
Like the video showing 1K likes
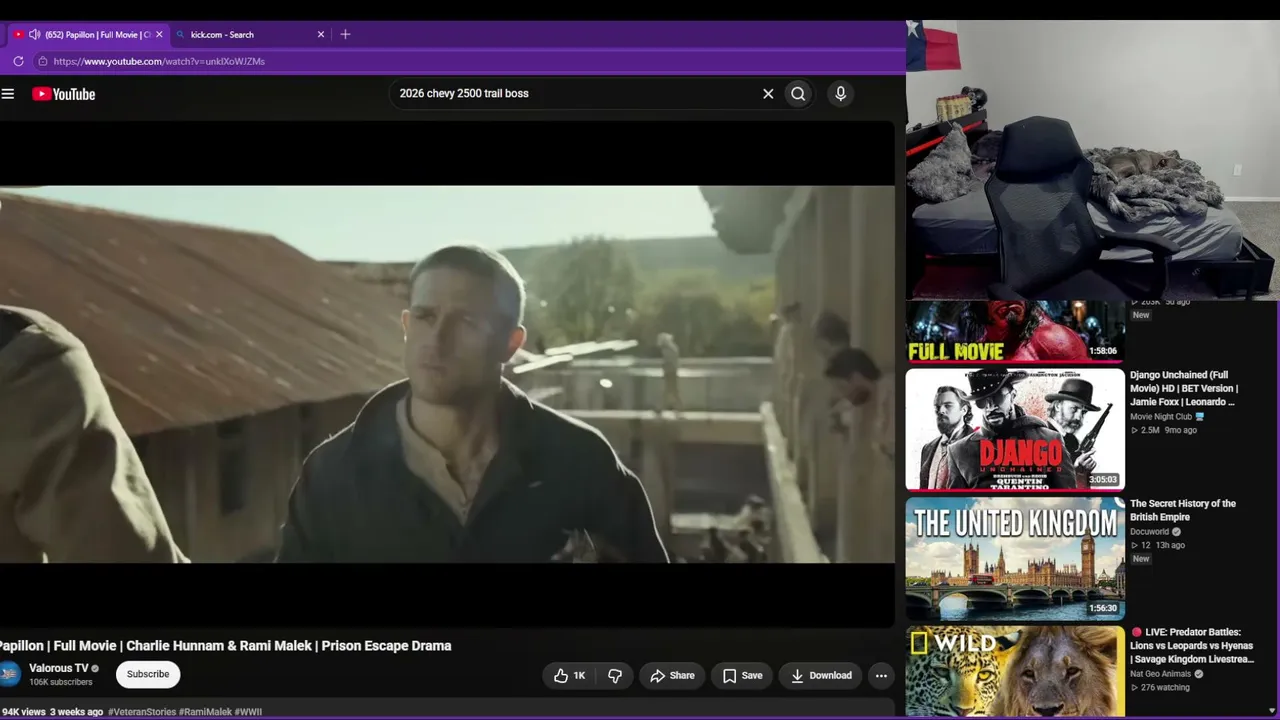coord(569,676)
